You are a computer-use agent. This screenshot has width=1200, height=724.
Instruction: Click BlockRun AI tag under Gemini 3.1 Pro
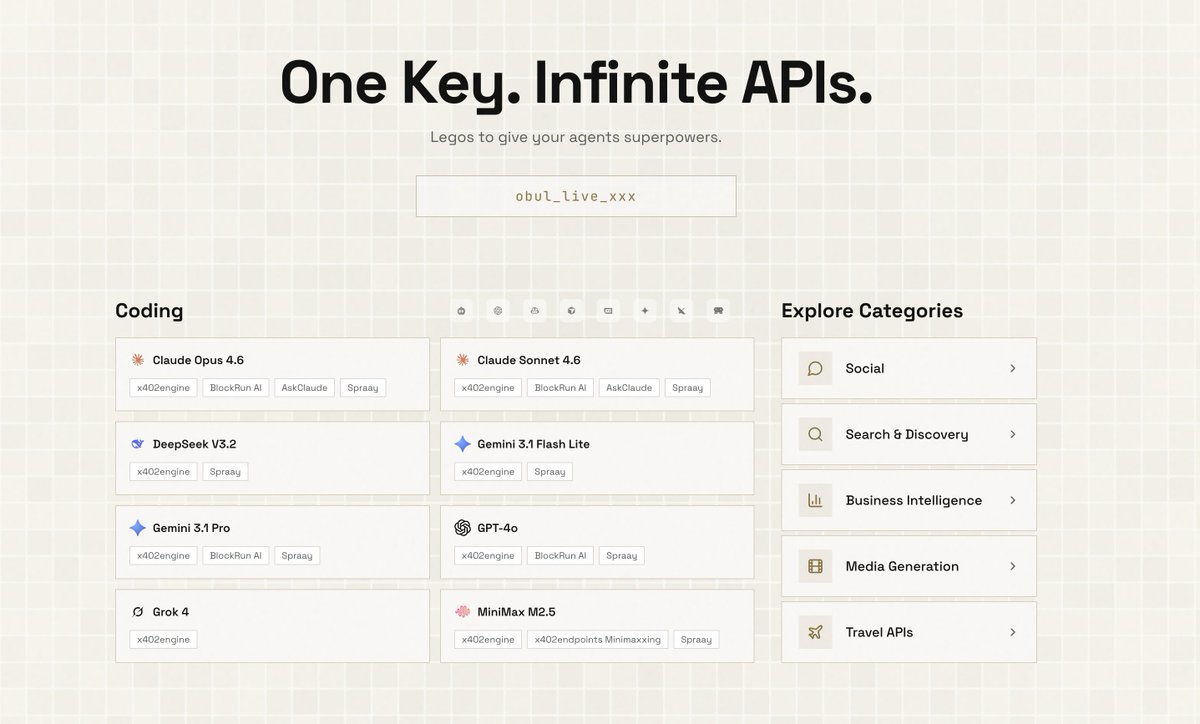pyautogui.click(x=236, y=556)
